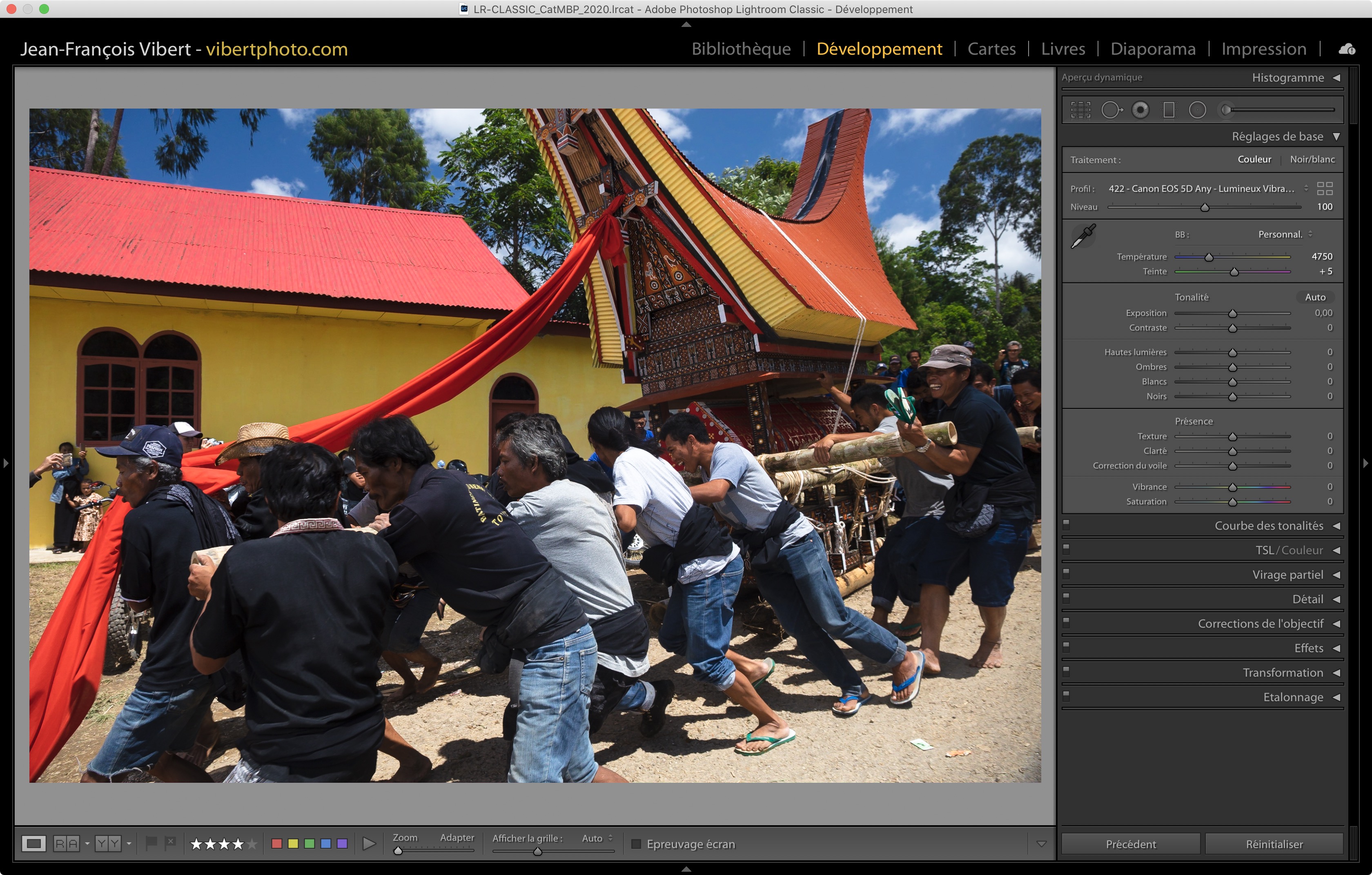Enable the Epreuvage écran checkbox
Screen dimensions: 1372x875
pyautogui.click(x=637, y=844)
